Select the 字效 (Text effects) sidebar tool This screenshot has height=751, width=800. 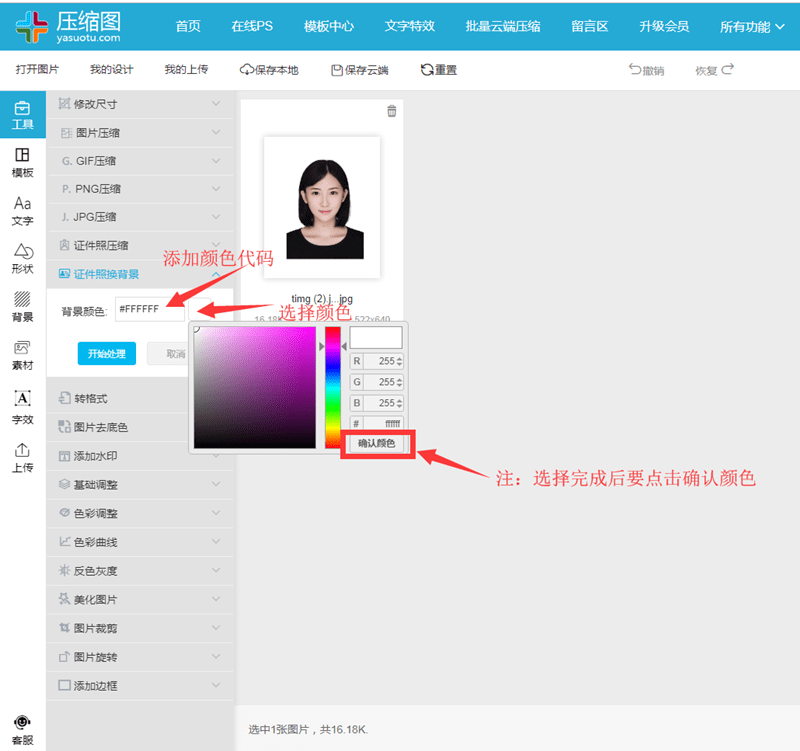pos(22,406)
